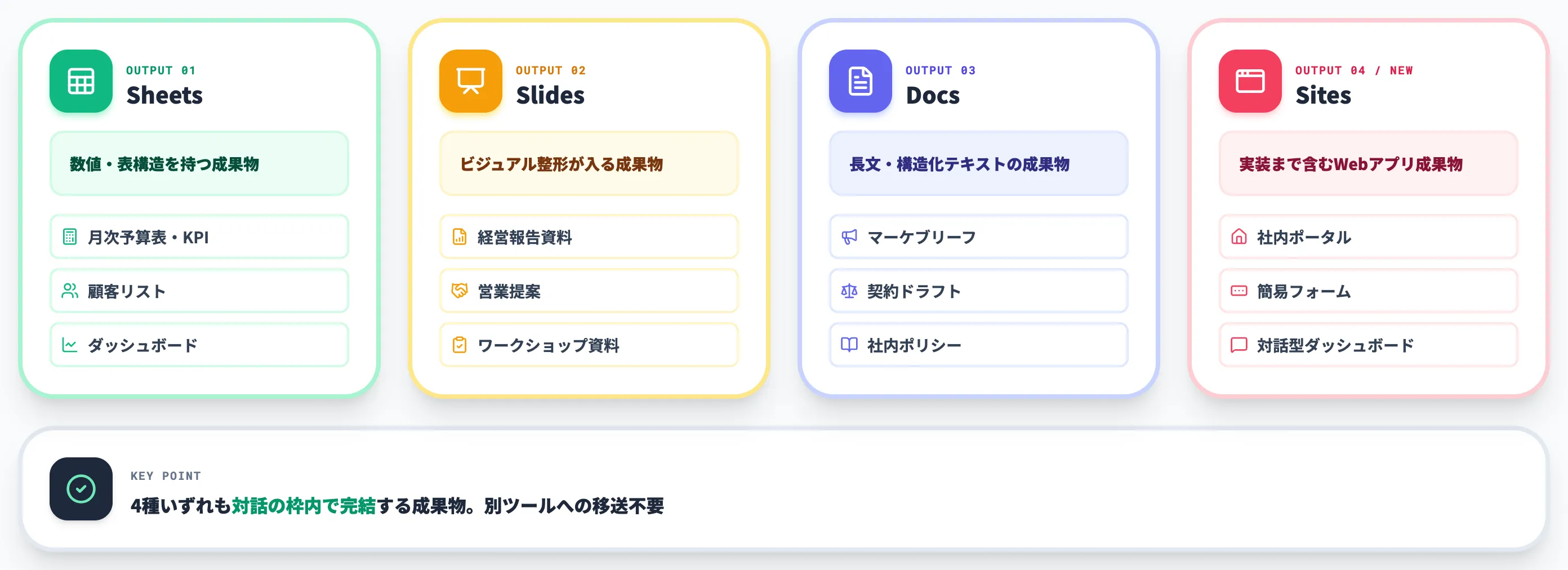Viewport: 1568px width, 570px height.
Task: Click the clipboard check icon beside ワークショップ資料
Action: (460, 345)
